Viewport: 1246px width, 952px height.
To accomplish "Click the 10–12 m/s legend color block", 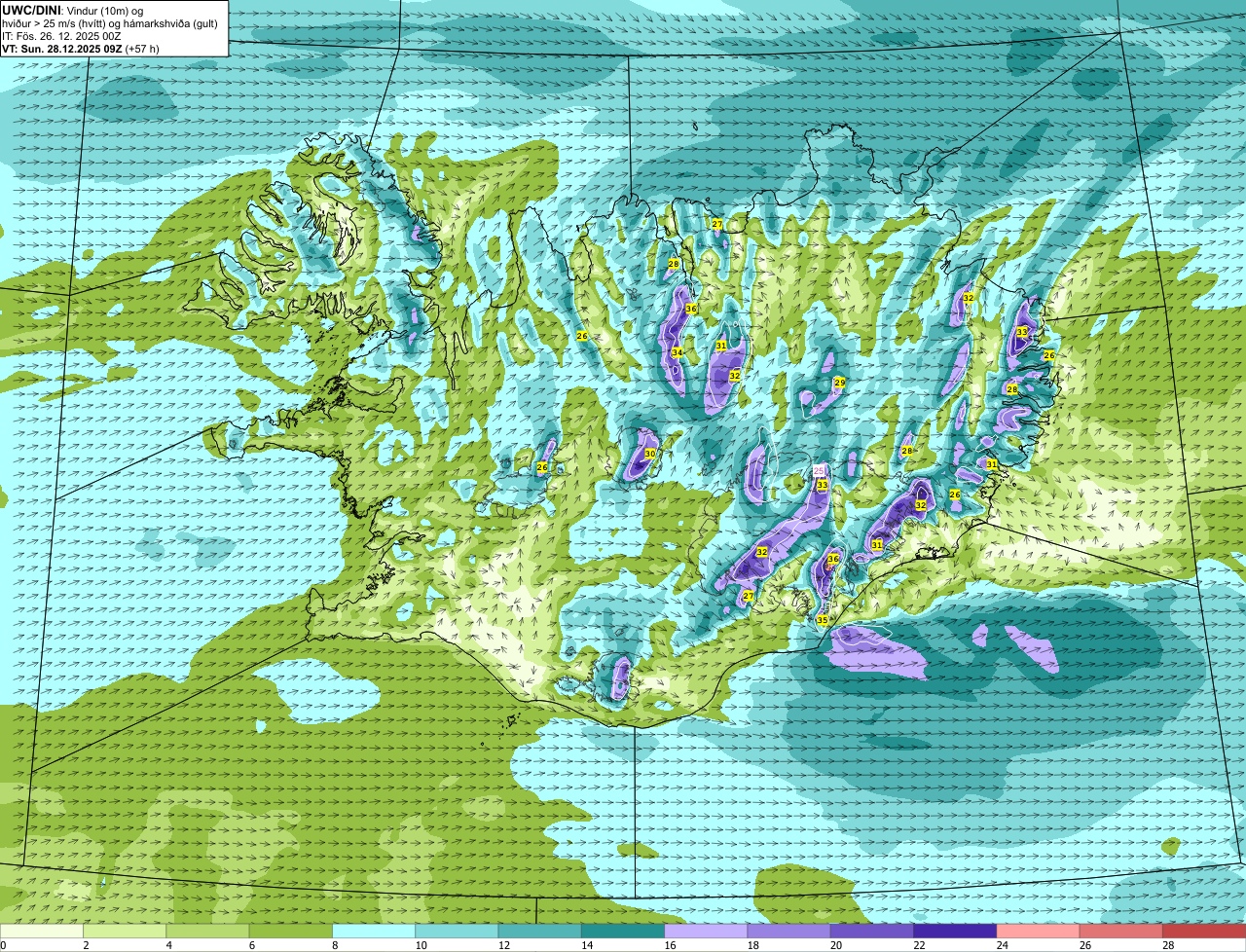I will [457, 931].
